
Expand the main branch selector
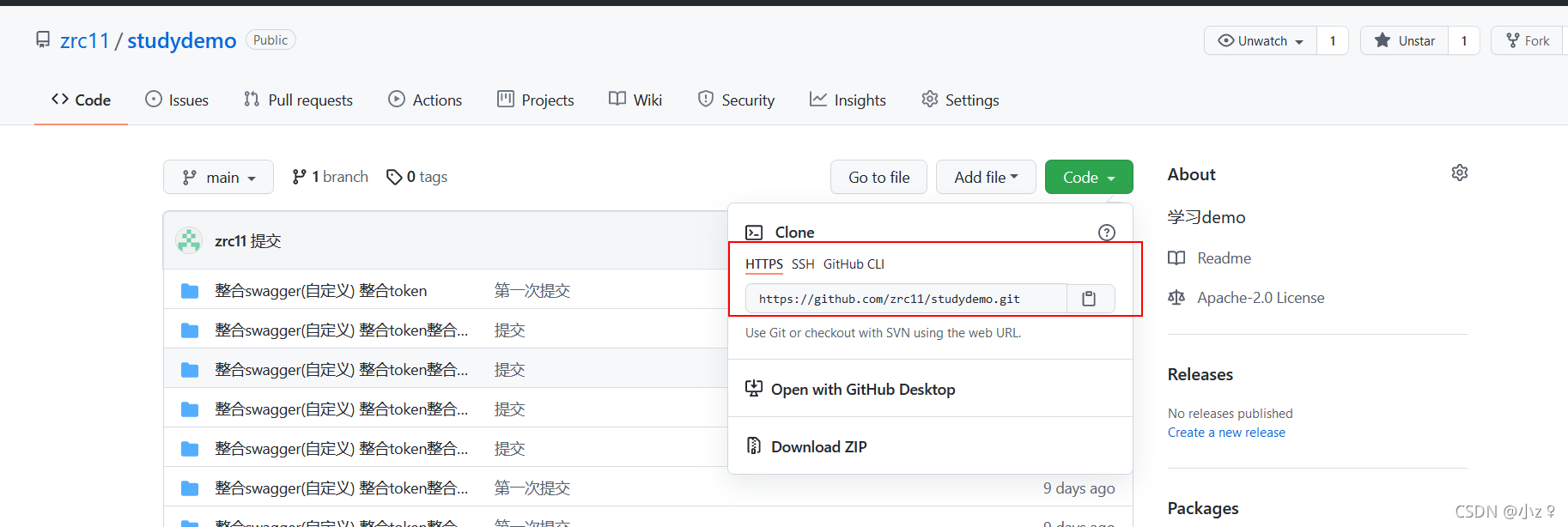[x=218, y=177]
